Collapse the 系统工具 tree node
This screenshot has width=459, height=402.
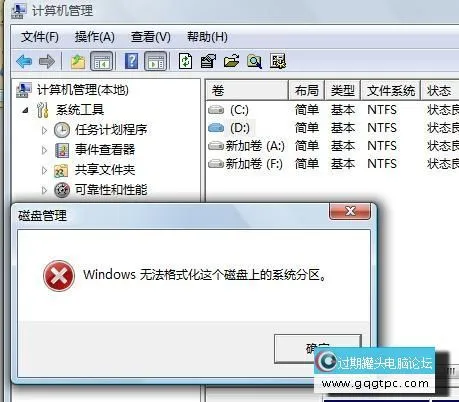click(25, 110)
